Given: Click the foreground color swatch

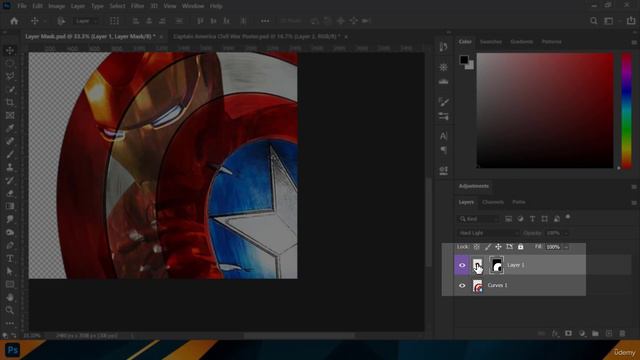Looking at the screenshot, I should [x=464, y=60].
